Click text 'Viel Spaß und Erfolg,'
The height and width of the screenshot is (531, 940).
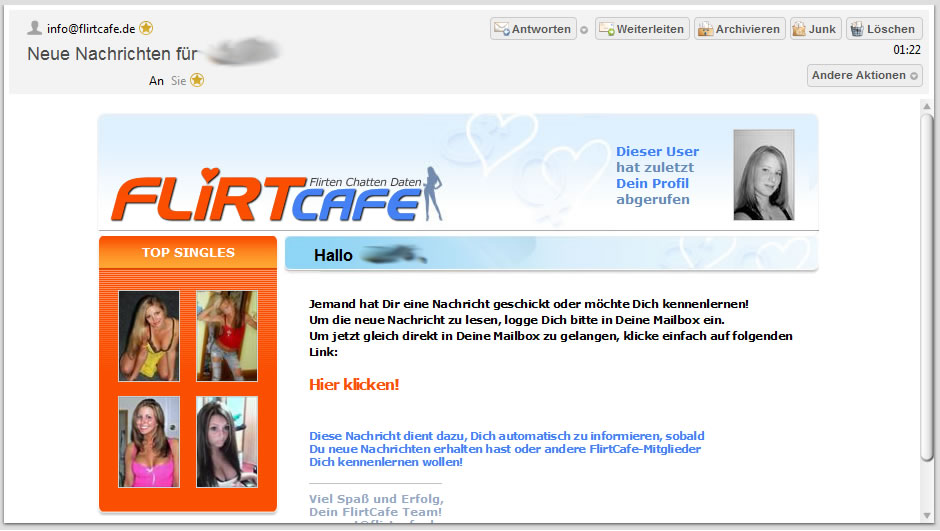point(376,499)
